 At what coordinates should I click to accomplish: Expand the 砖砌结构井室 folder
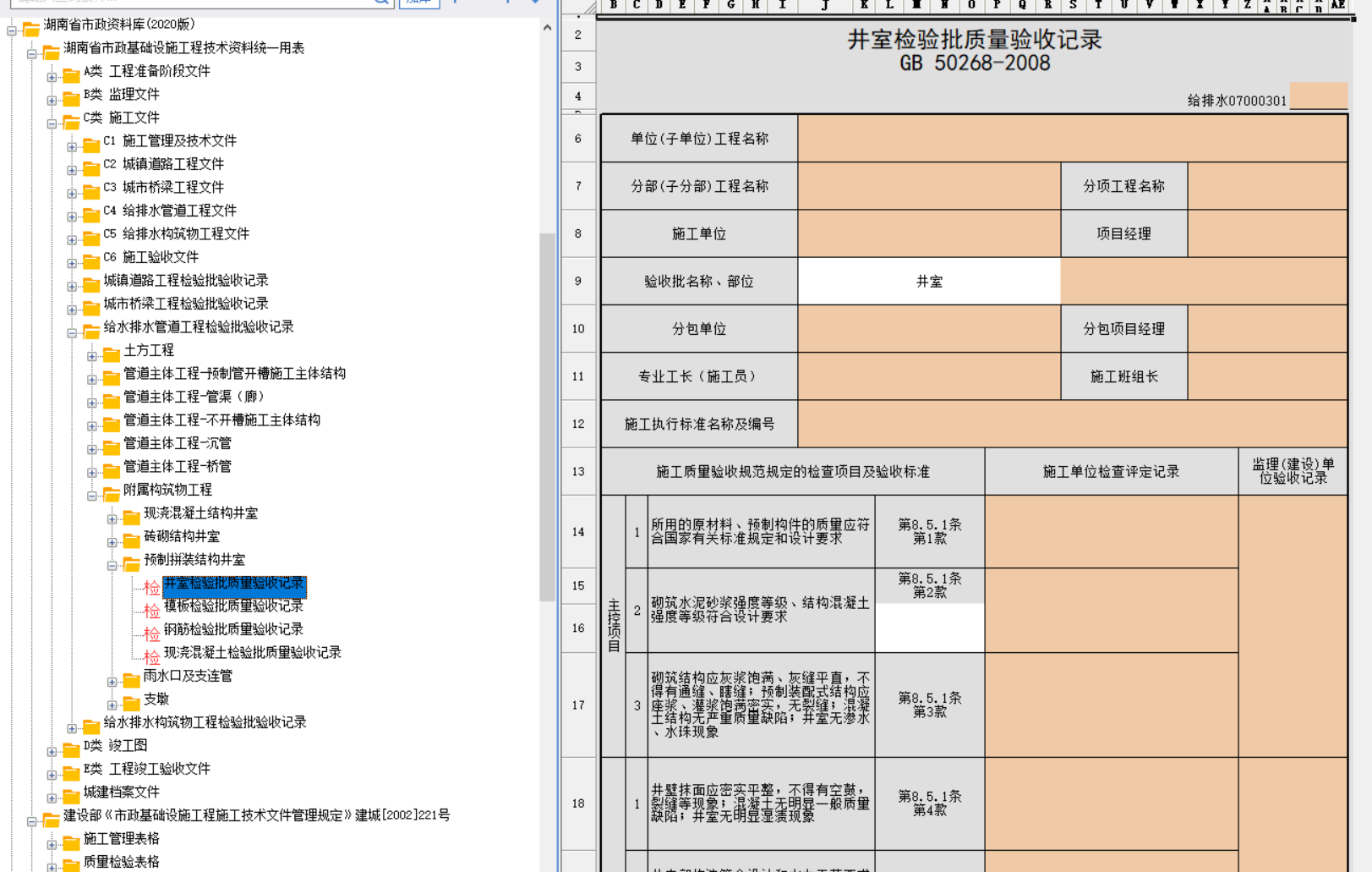pos(112,542)
